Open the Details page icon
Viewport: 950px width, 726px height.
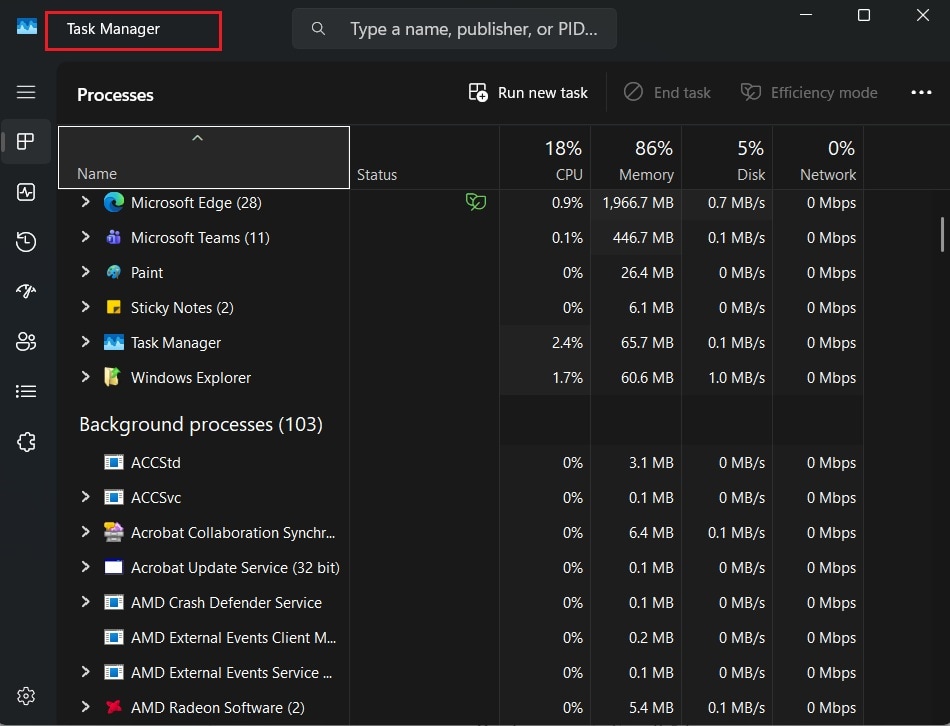[26, 391]
